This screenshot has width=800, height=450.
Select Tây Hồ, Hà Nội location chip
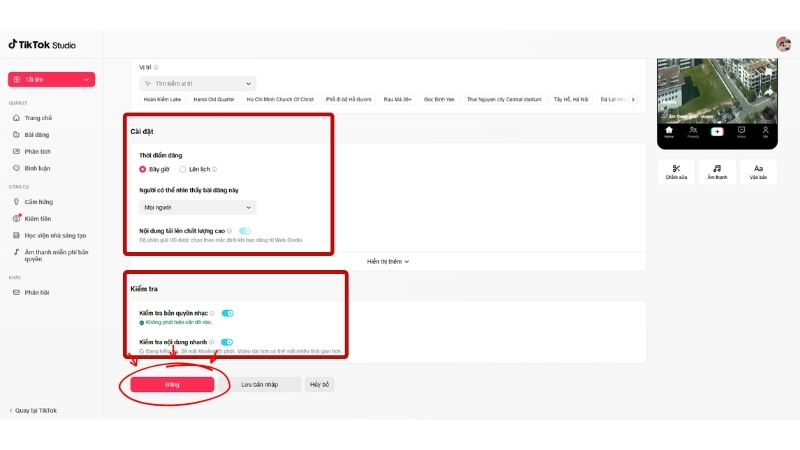coord(571,99)
